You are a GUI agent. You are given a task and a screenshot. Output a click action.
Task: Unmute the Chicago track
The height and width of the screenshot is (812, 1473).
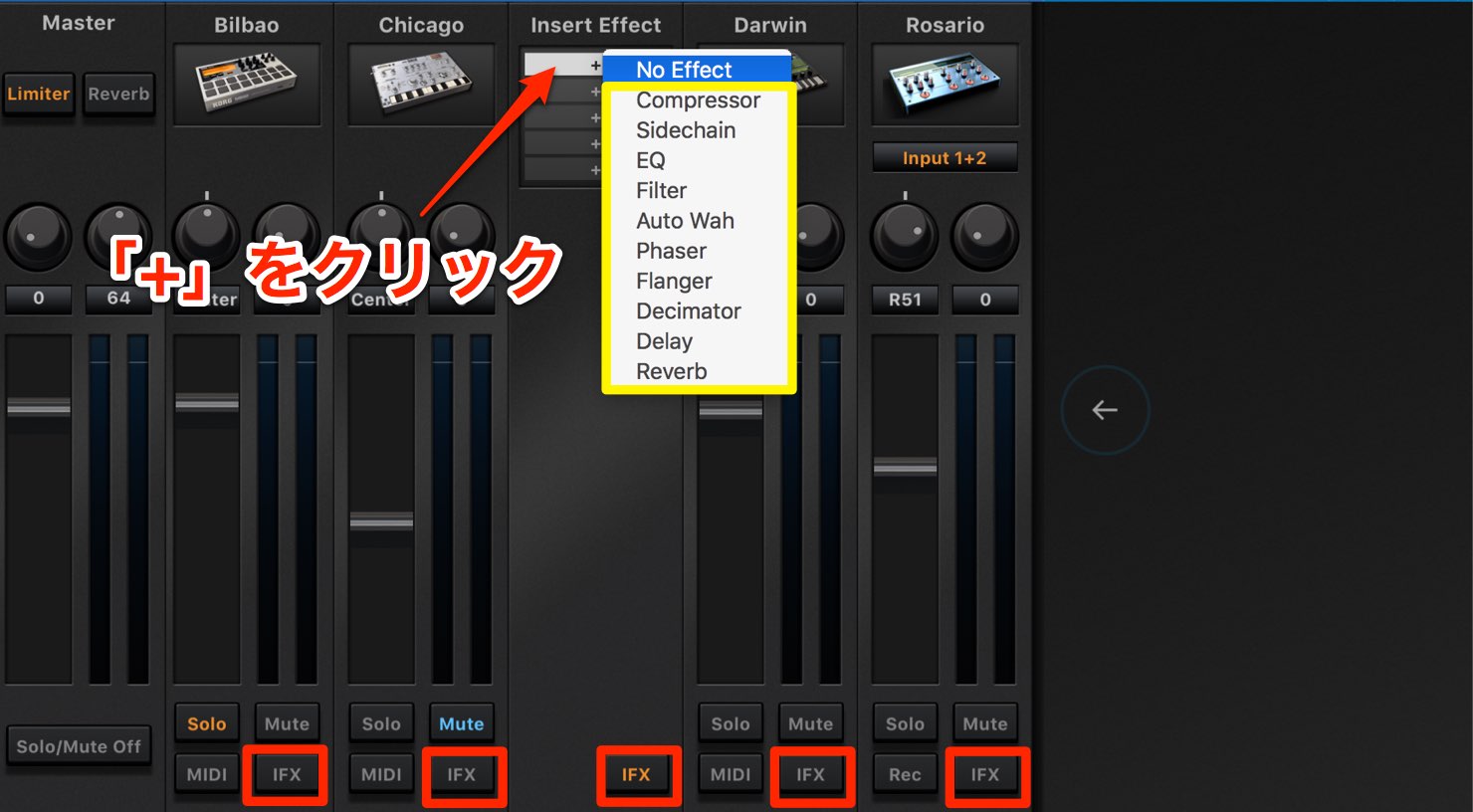point(462,723)
